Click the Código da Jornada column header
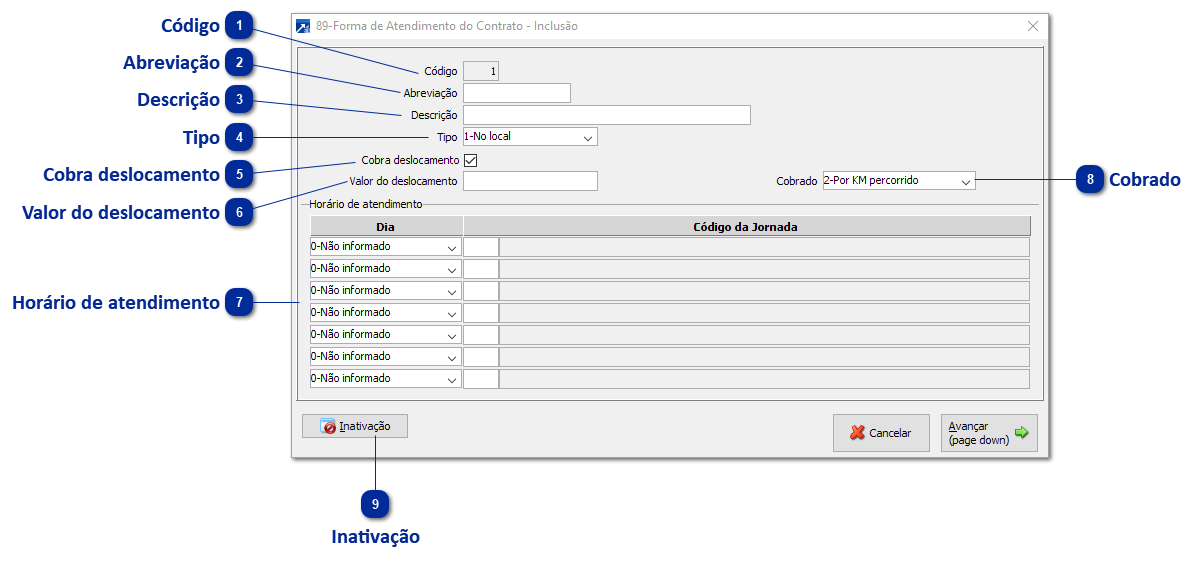This screenshot has height=565, width=1197. (x=747, y=226)
